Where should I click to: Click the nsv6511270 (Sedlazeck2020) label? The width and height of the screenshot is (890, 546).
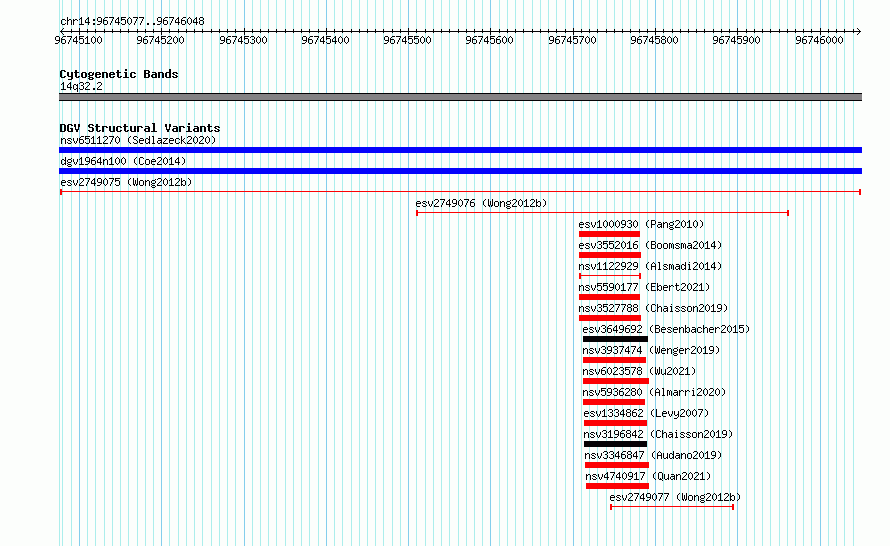[138, 140]
